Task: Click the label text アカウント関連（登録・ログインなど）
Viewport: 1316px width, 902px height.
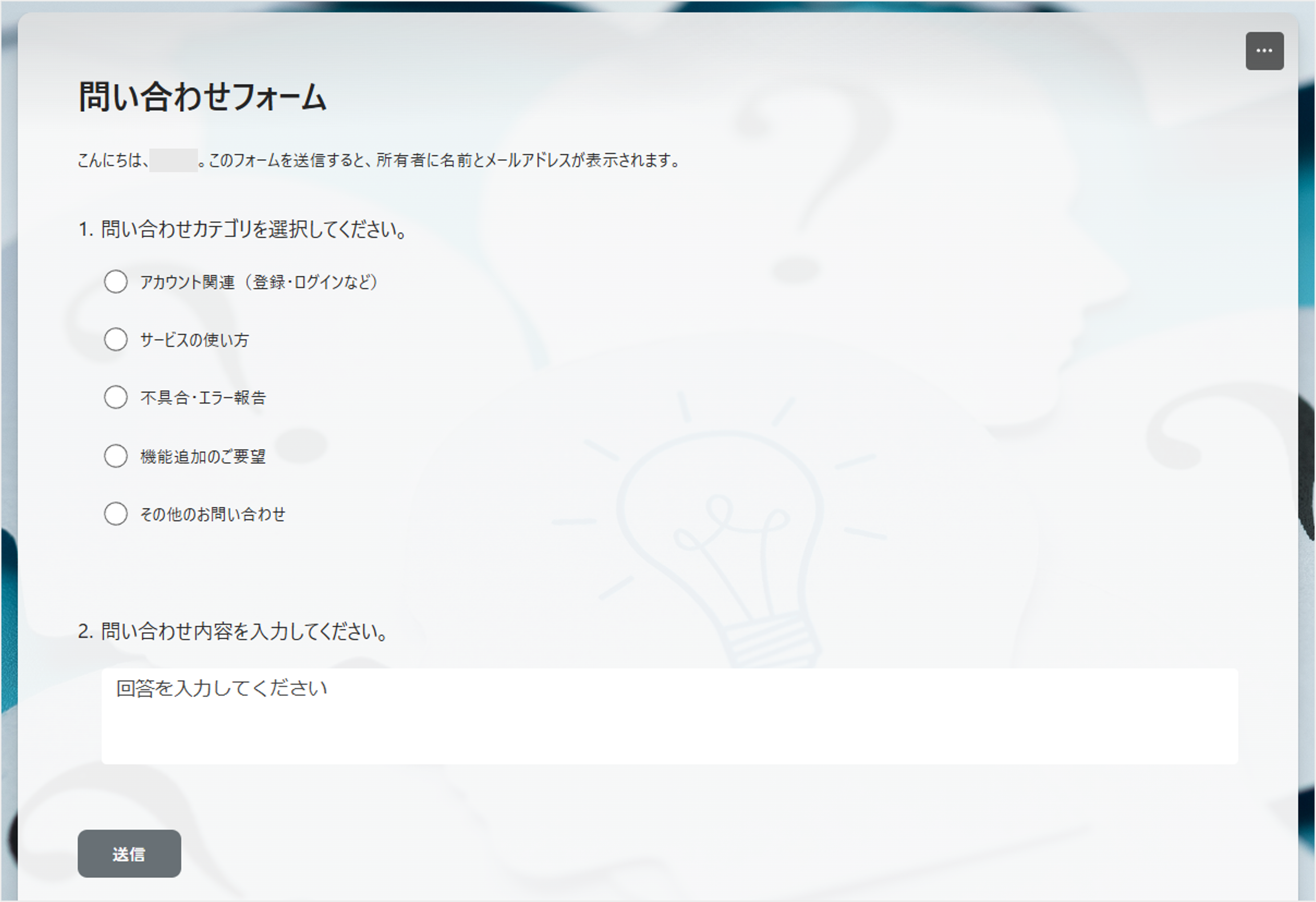Action: pos(259,282)
